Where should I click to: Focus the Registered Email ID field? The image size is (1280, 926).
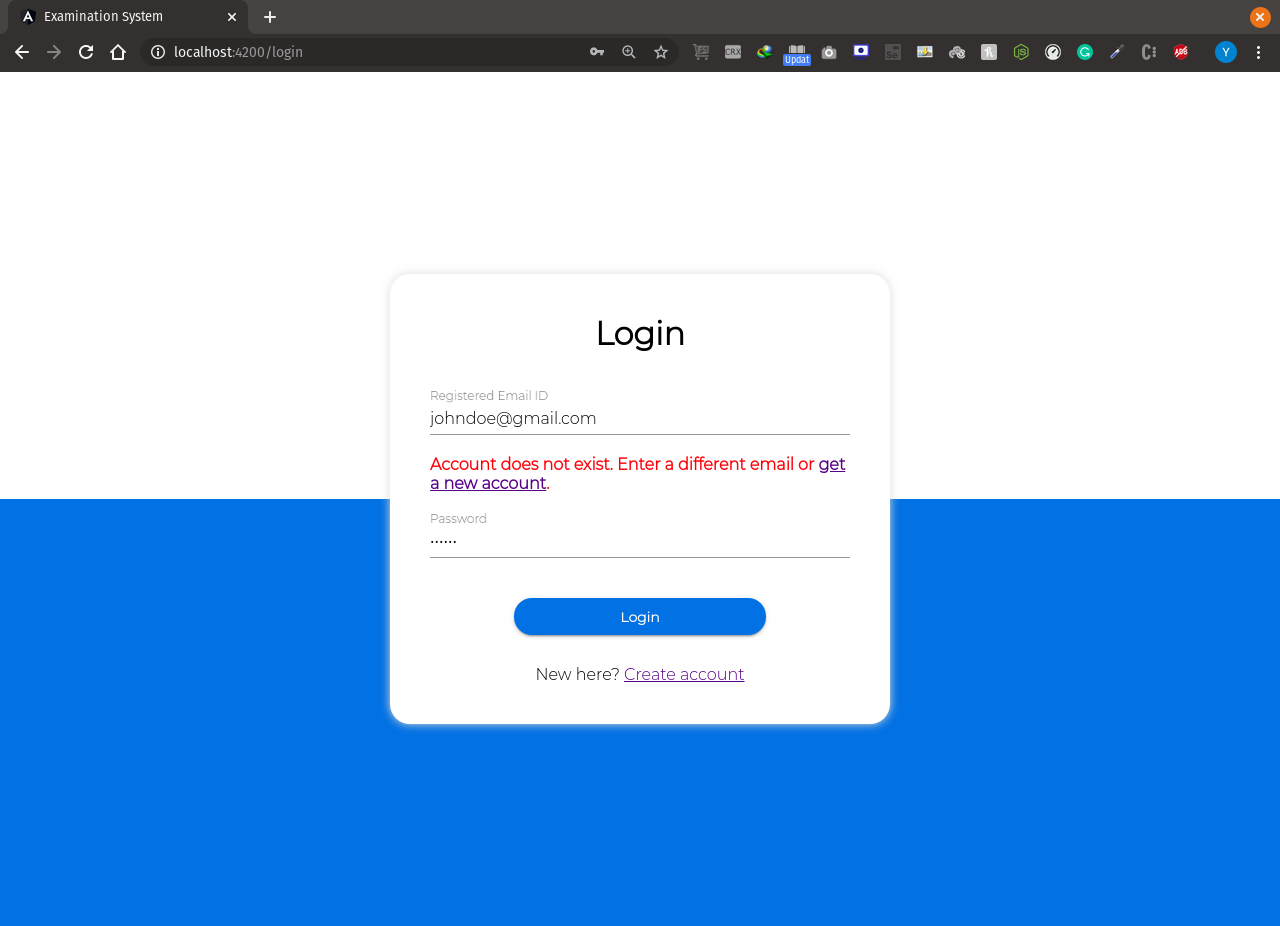[x=640, y=419]
